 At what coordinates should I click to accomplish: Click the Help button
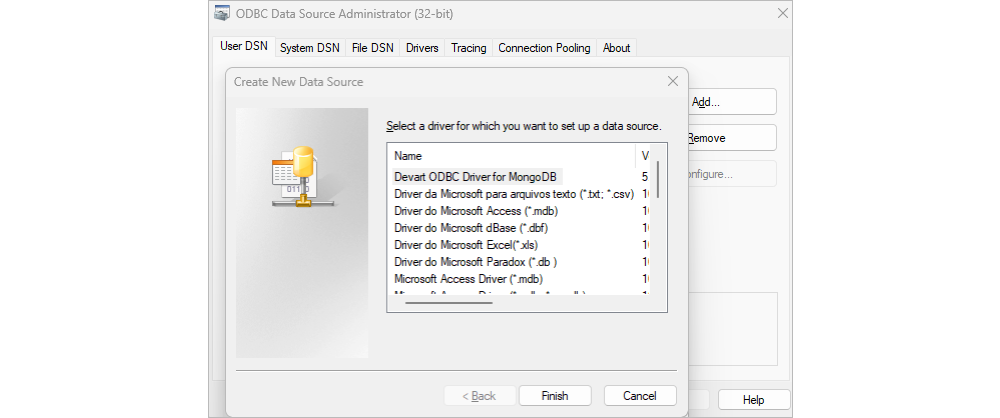click(x=753, y=400)
